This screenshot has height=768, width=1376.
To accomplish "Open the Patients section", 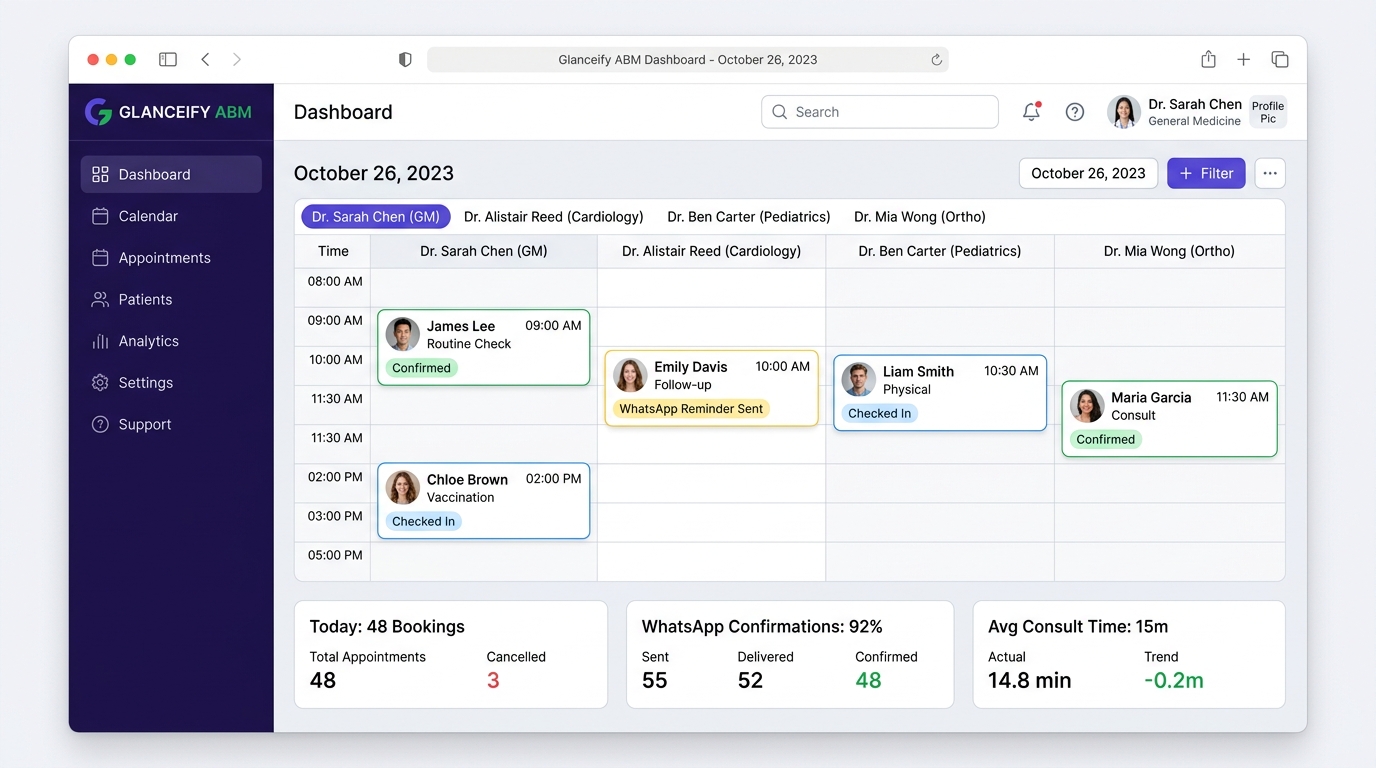I will click(171, 299).
